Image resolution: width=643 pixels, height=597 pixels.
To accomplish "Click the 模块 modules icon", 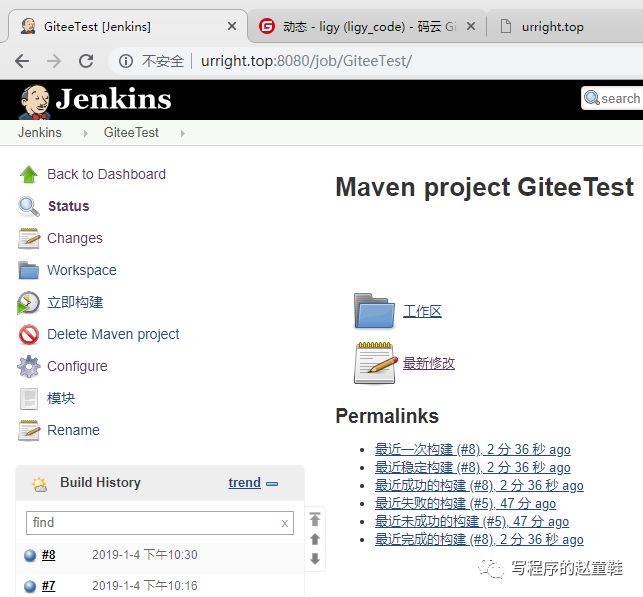I will click(x=29, y=399).
